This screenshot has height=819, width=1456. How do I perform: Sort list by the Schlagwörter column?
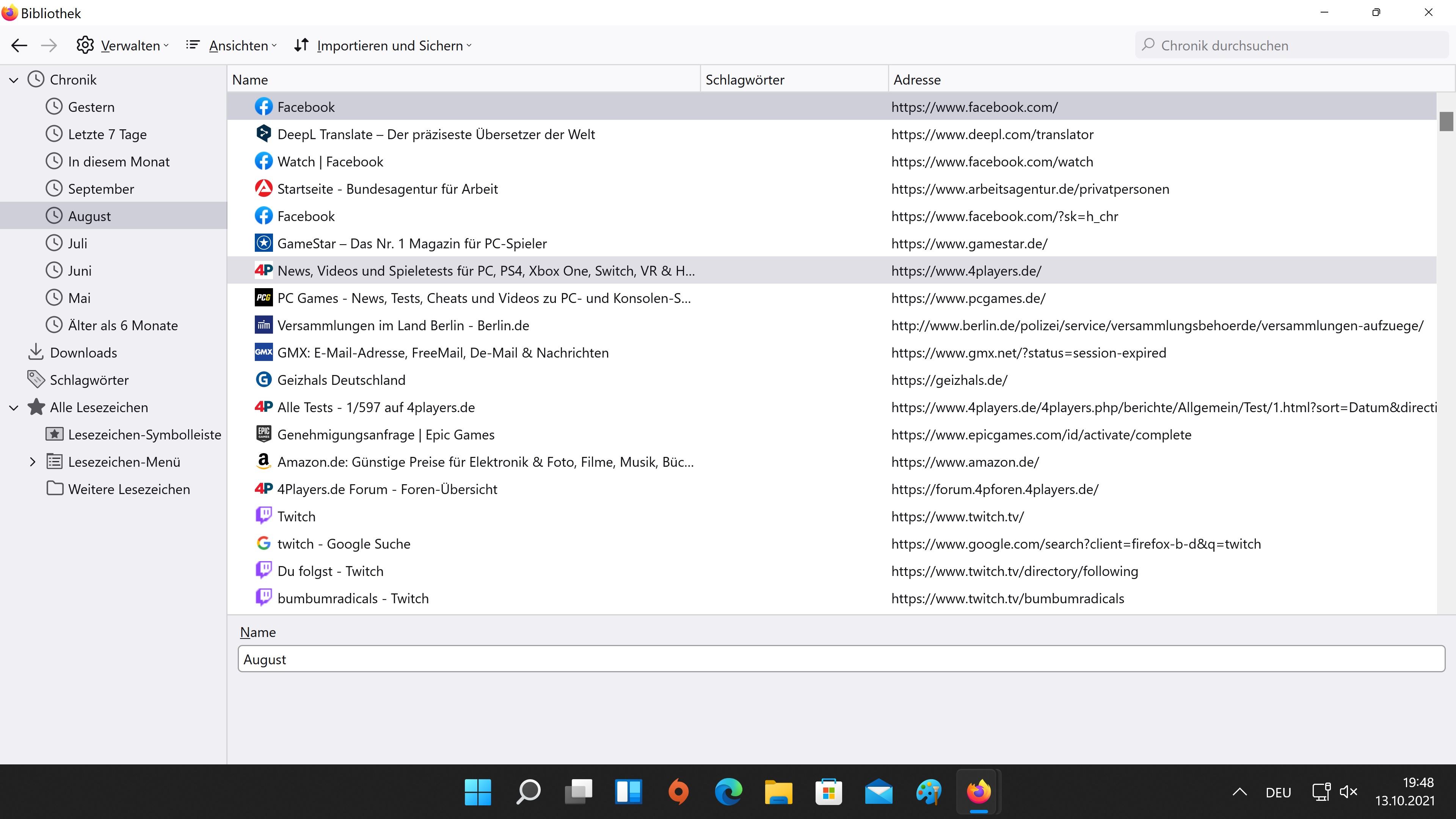pos(794,80)
